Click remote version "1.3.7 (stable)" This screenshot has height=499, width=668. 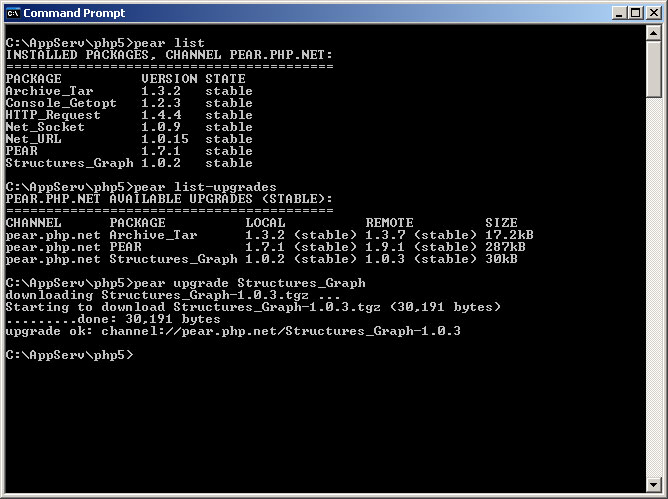click(x=421, y=235)
